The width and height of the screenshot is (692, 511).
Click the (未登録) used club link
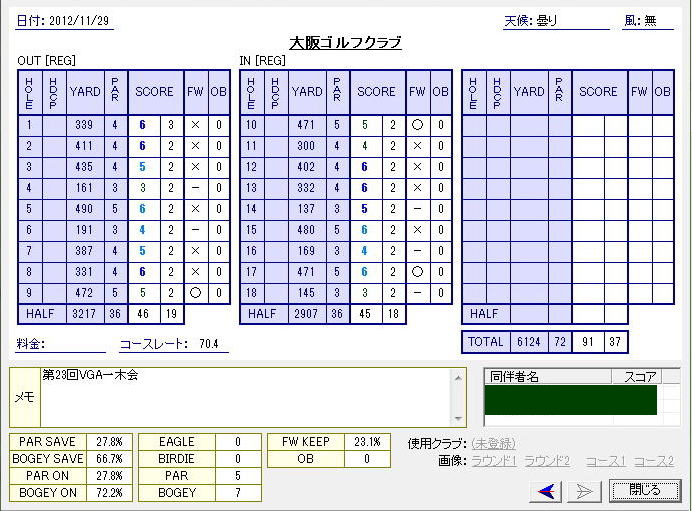click(x=493, y=443)
